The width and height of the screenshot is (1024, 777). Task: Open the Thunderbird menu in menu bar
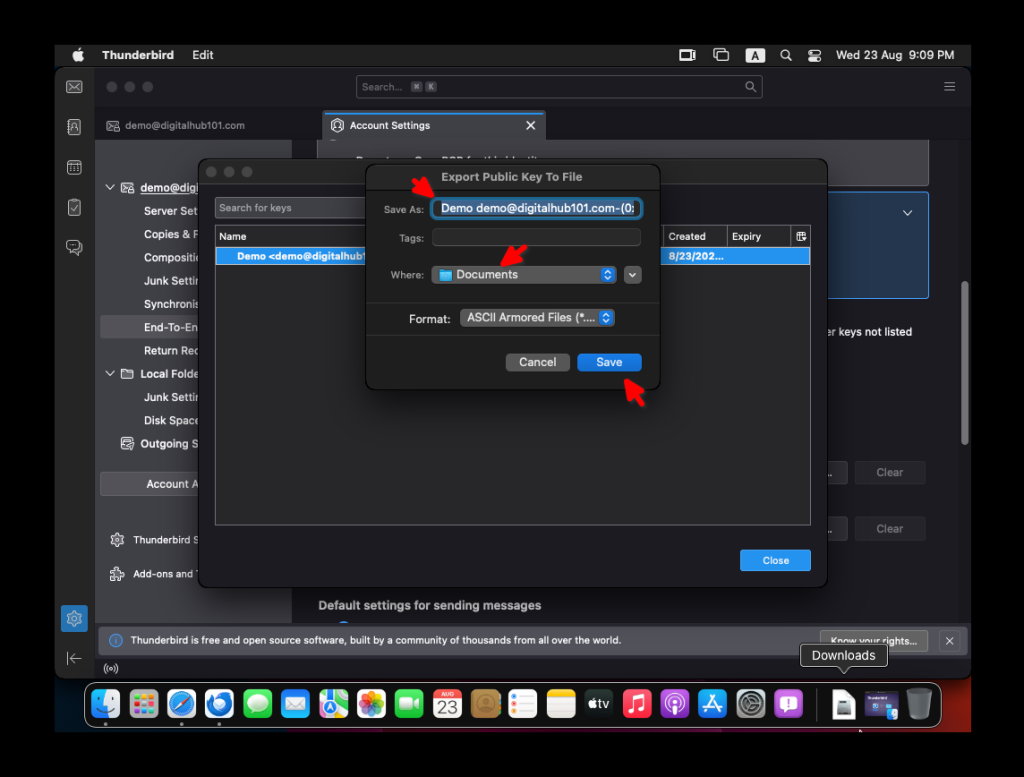click(x=138, y=56)
